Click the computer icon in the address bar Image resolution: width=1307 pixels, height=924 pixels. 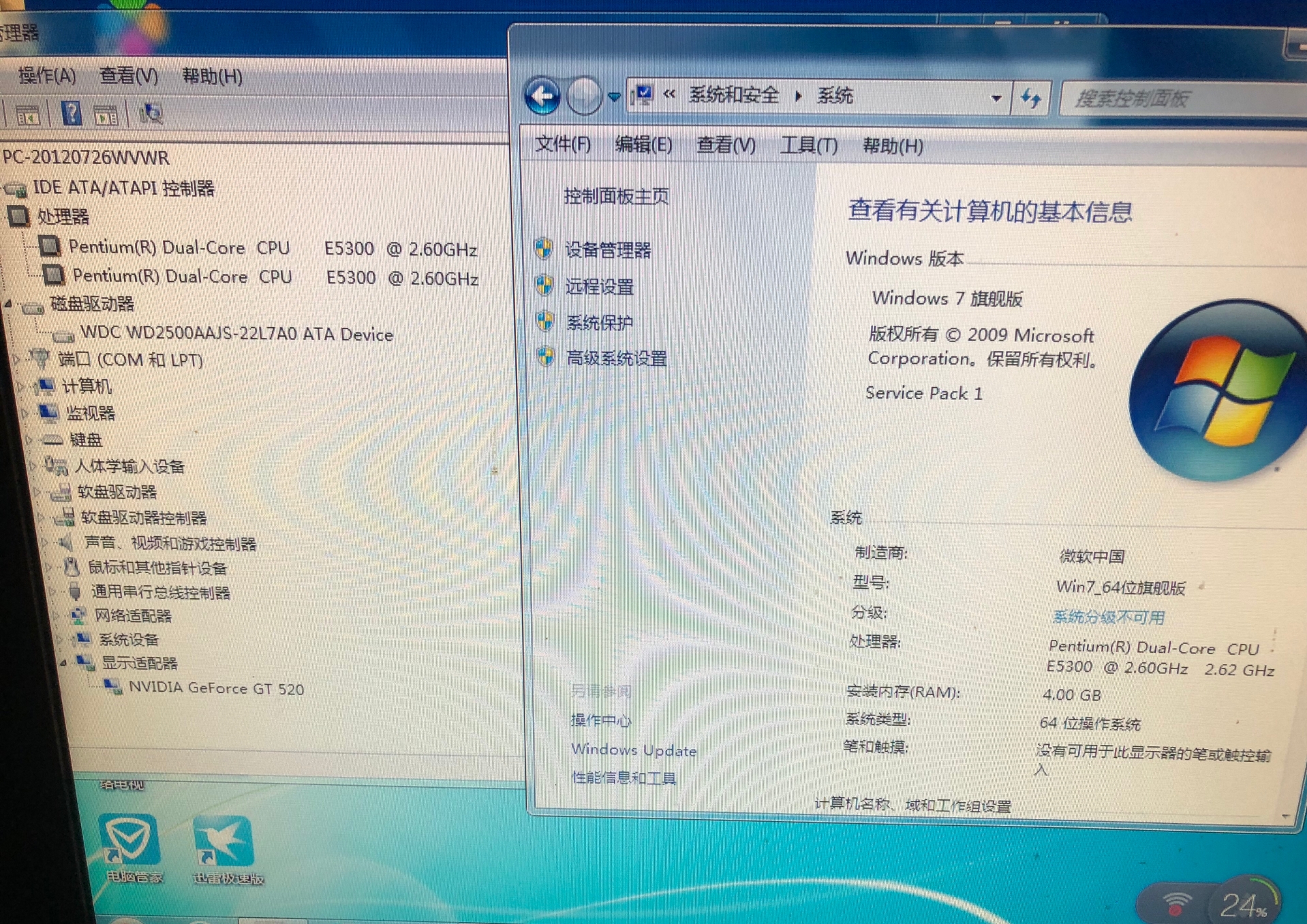(642, 95)
